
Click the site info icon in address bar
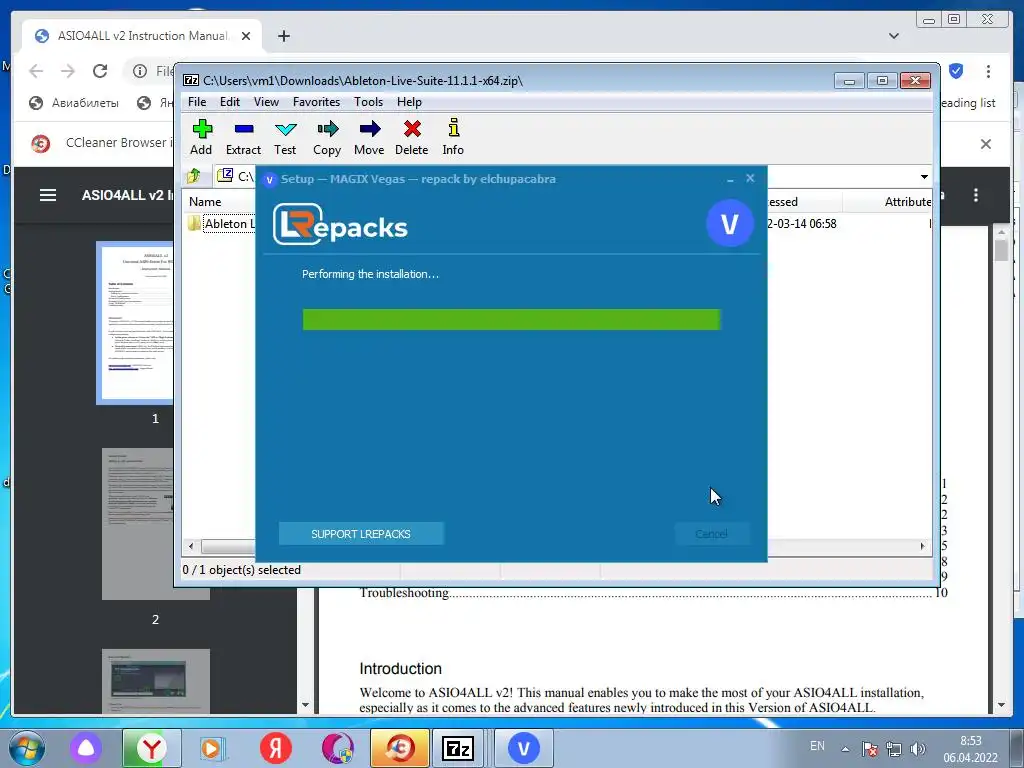pos(140,71)
